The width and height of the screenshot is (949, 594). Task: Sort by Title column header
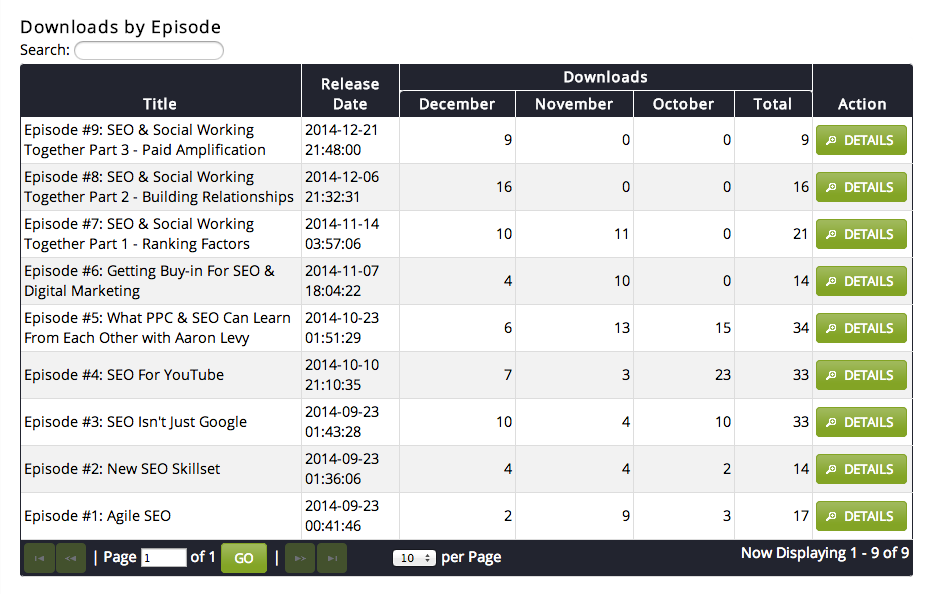pos(160,104)
